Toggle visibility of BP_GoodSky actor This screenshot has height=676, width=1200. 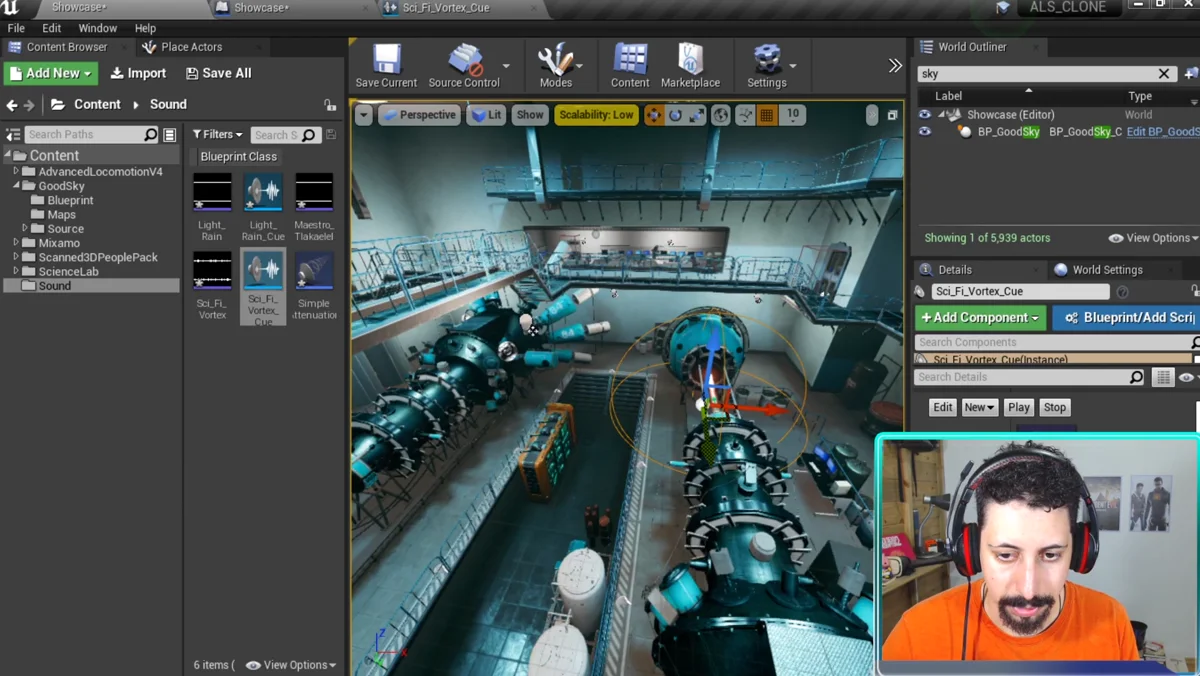pyautogui.click(x=924, y=131)
